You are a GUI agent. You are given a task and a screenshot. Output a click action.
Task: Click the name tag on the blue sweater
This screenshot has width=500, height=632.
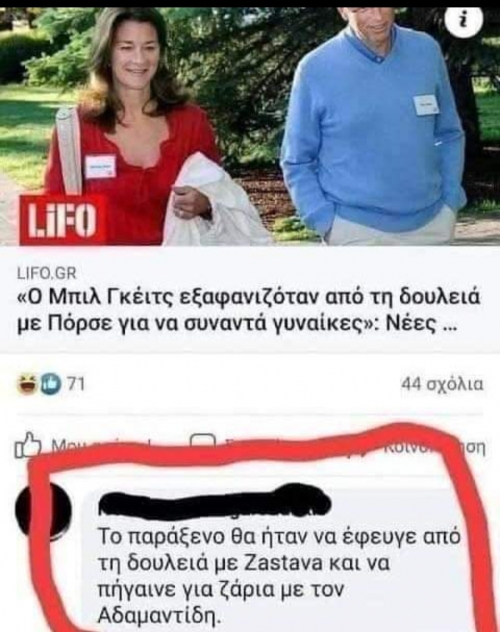coord(425,105)
